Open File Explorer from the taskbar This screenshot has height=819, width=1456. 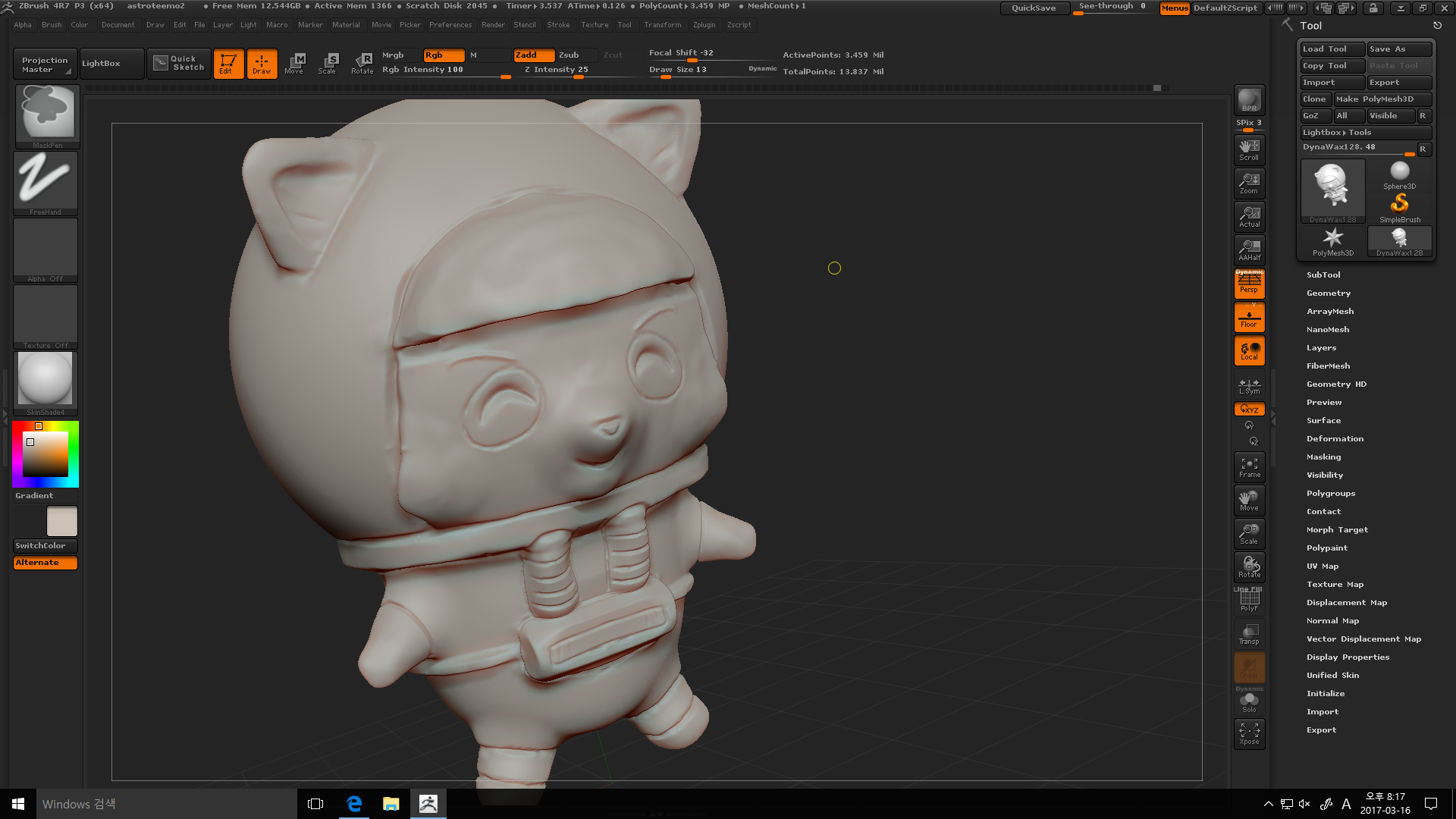(x=391, y=804)
